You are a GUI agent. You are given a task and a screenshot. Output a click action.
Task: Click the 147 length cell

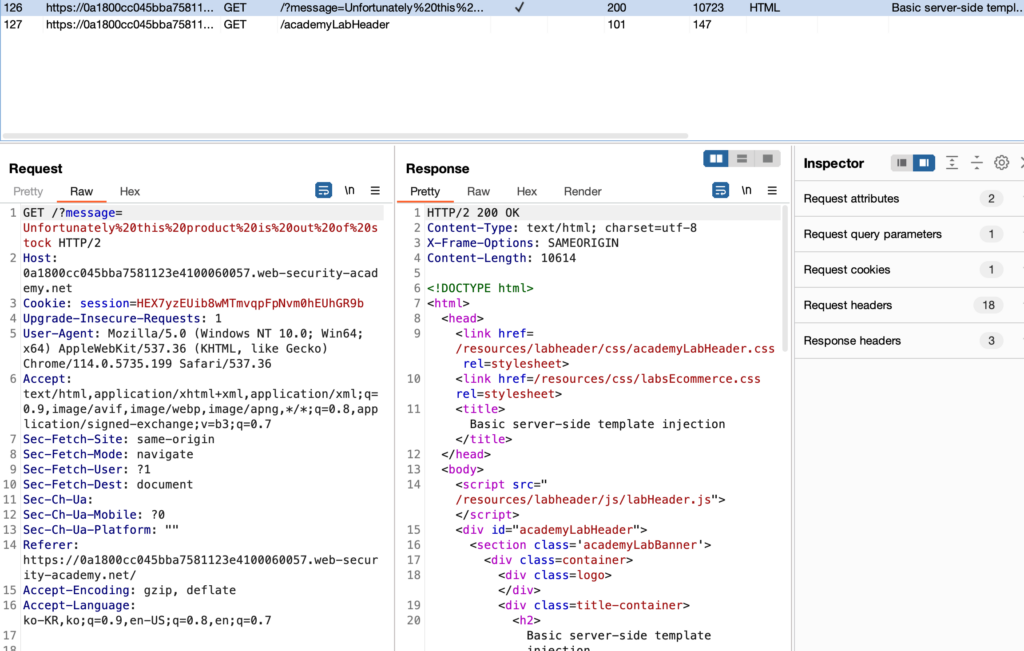point(702,25)
